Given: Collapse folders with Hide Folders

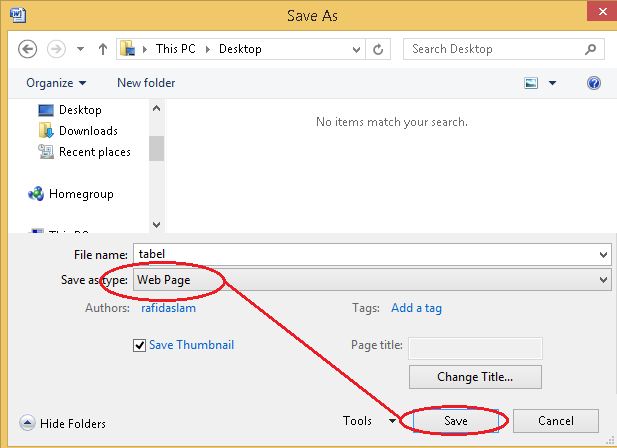Looking at the screenshot, I should [x=63, y=424].
